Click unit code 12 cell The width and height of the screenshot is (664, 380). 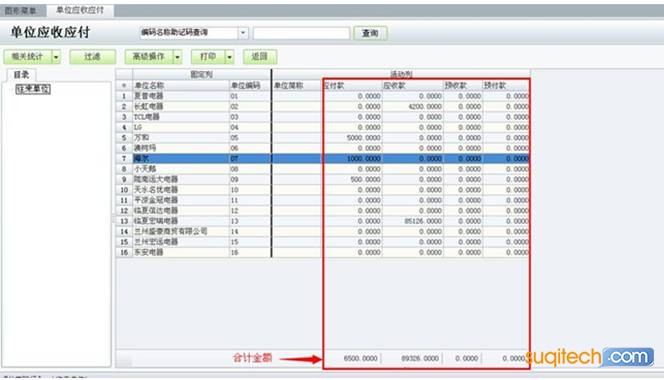pyautogui.click(x=250, y=211)
